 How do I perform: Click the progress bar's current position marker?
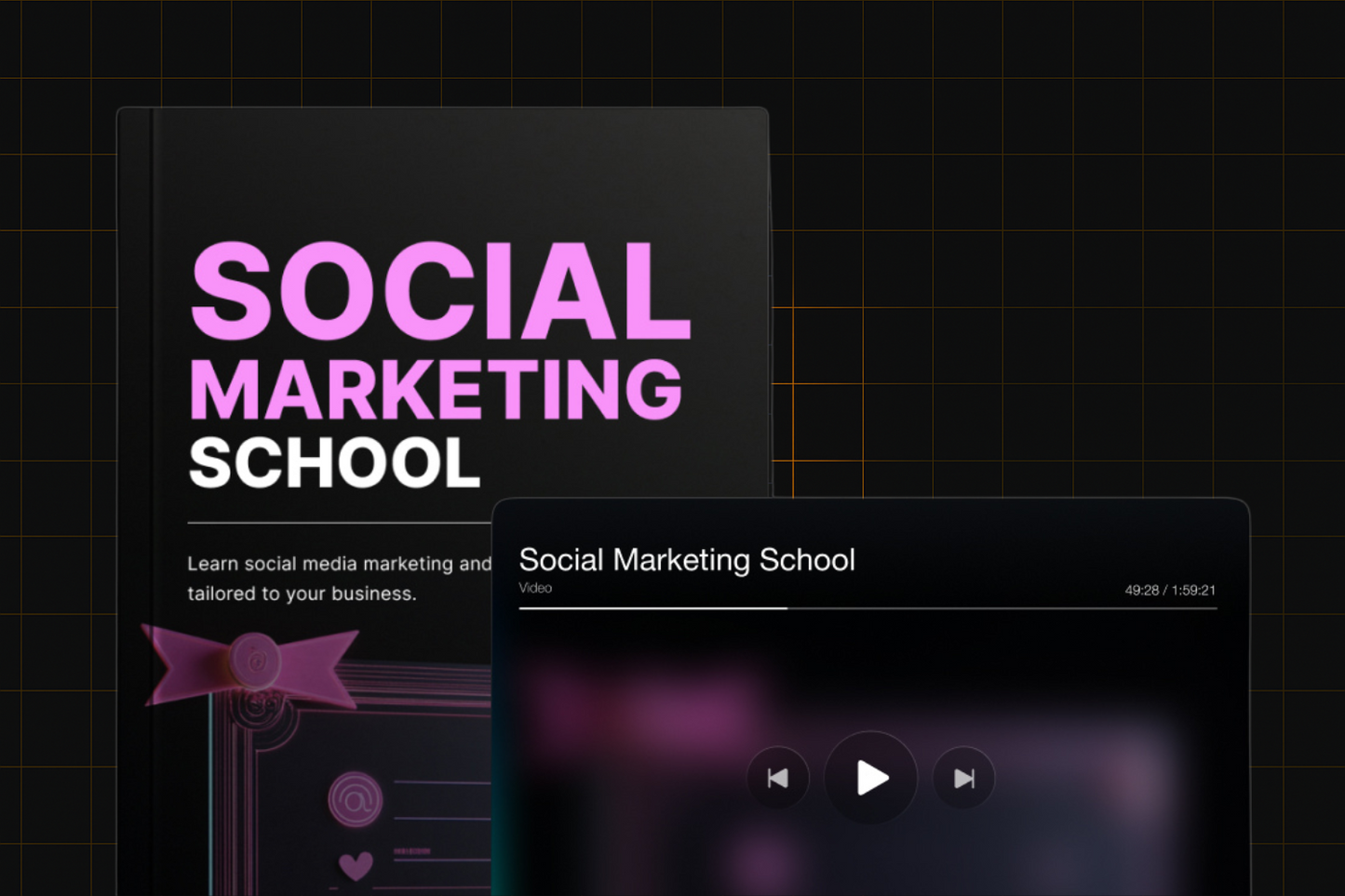(787, 608)
